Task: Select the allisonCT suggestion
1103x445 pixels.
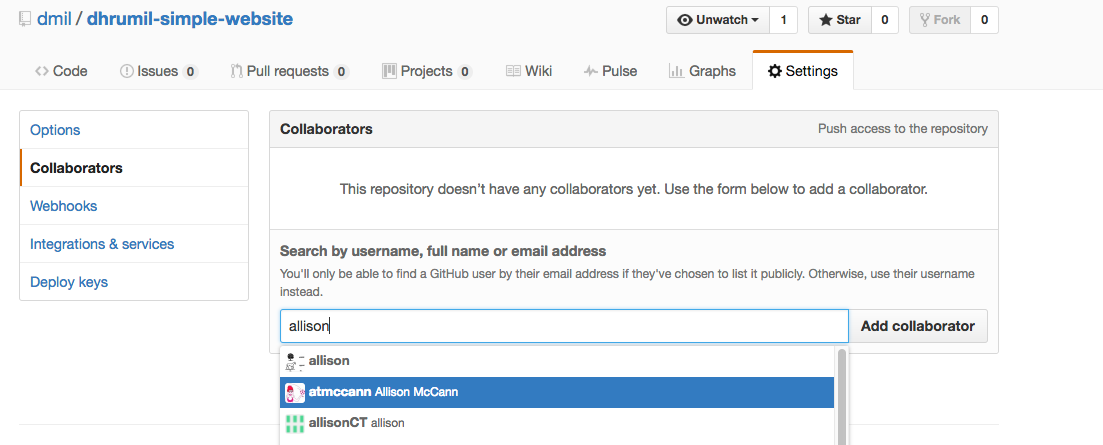Action: [557, 423]
